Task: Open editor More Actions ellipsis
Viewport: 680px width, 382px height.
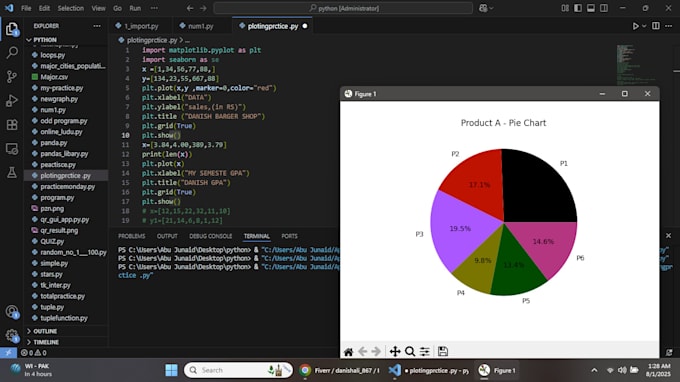Action: click(668, 26)
